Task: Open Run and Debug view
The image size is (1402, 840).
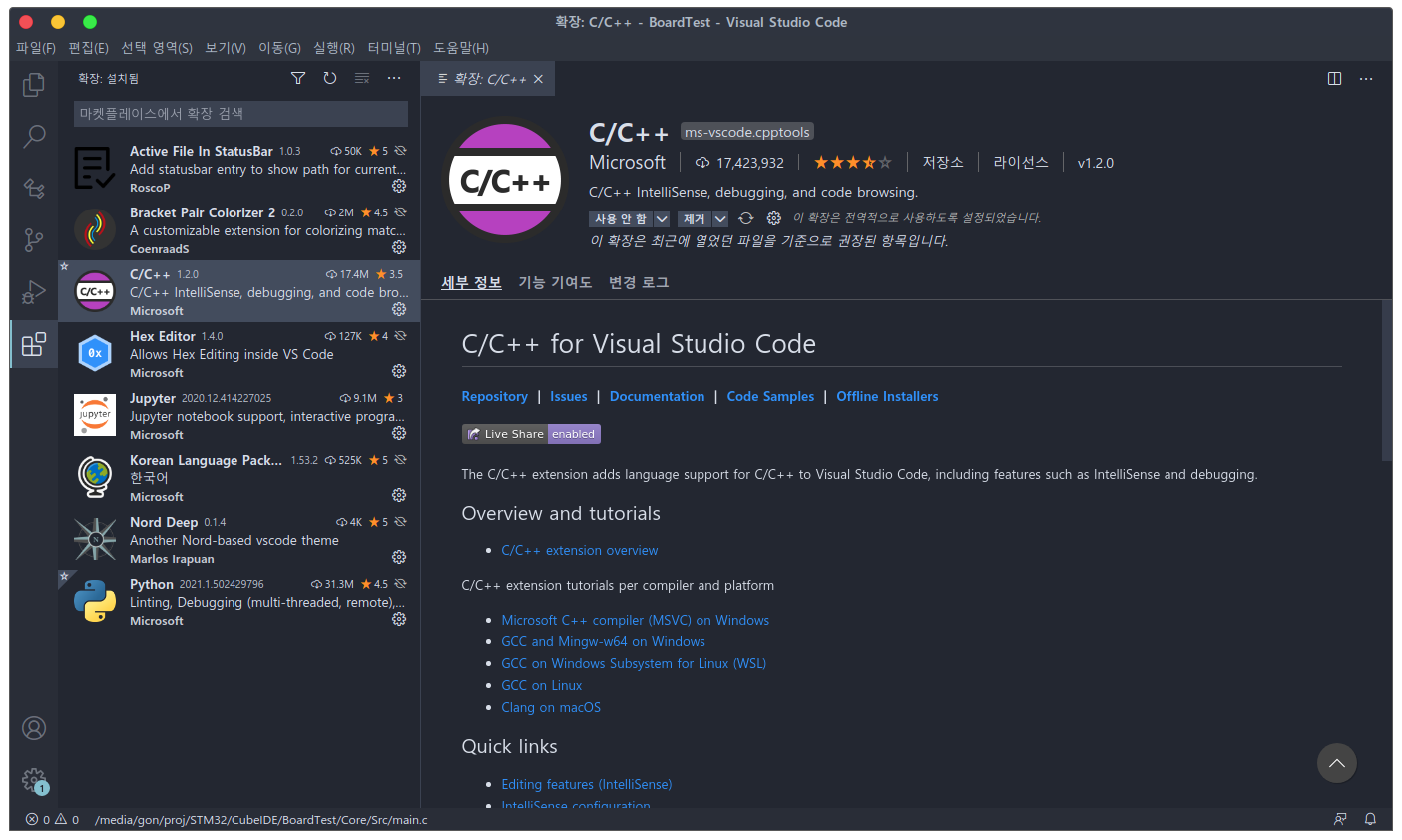Action: 34,291
